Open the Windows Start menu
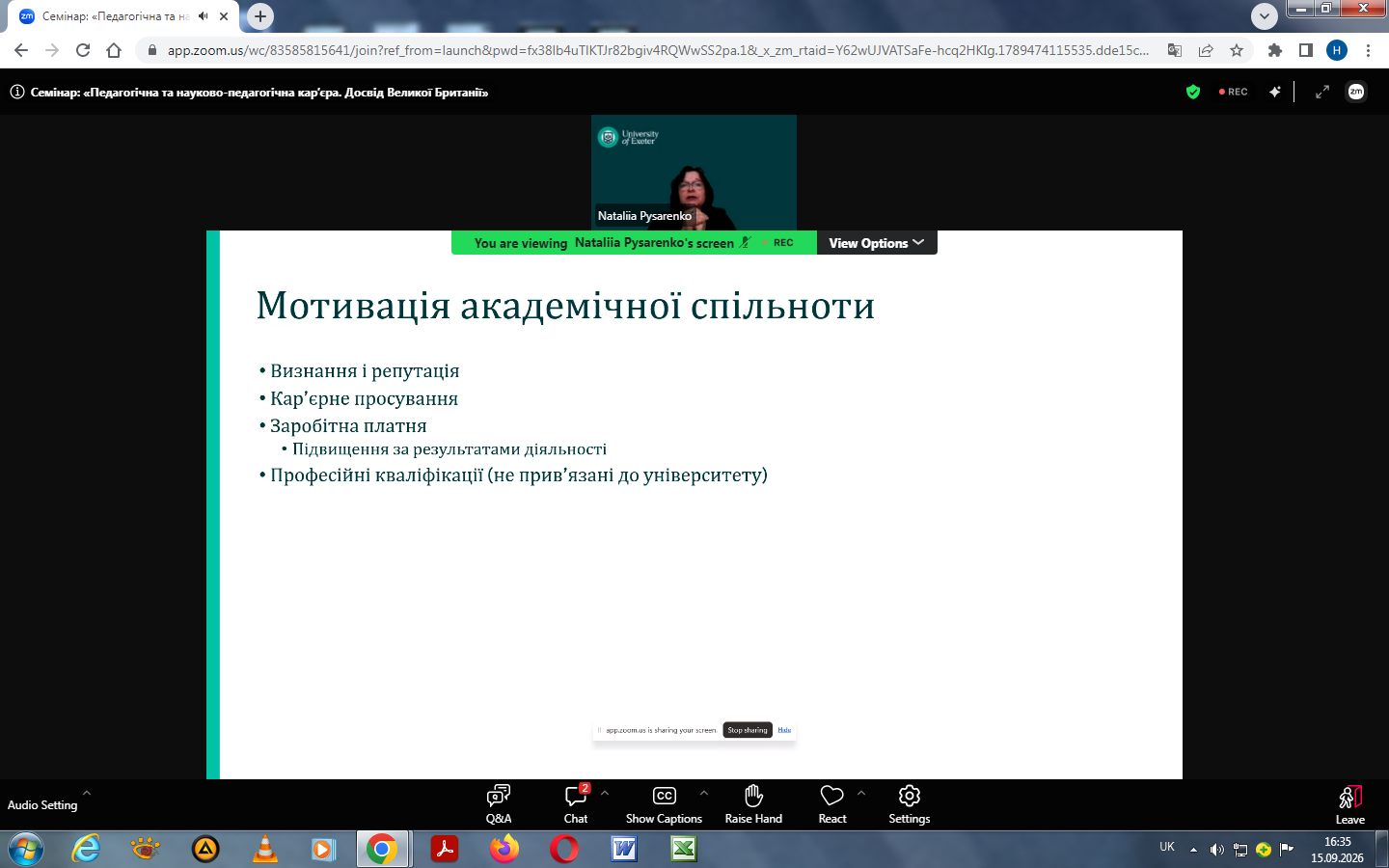The height and width of the screenshot is (868, 1389). (26, 850)
